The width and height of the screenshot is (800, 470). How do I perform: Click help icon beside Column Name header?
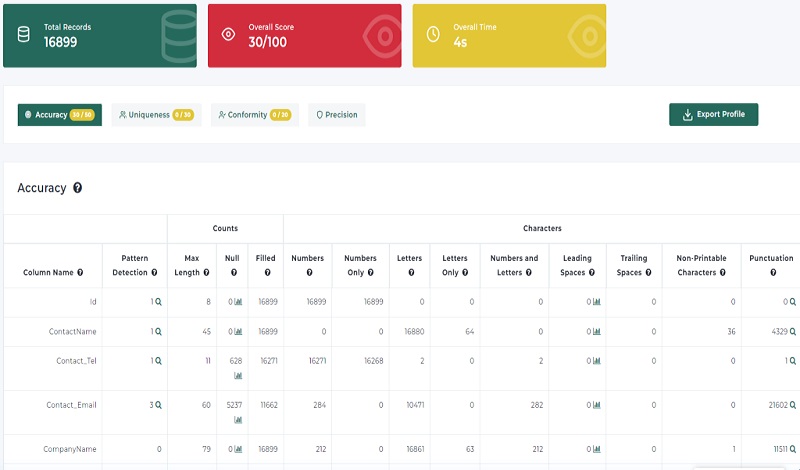point(80,273)
